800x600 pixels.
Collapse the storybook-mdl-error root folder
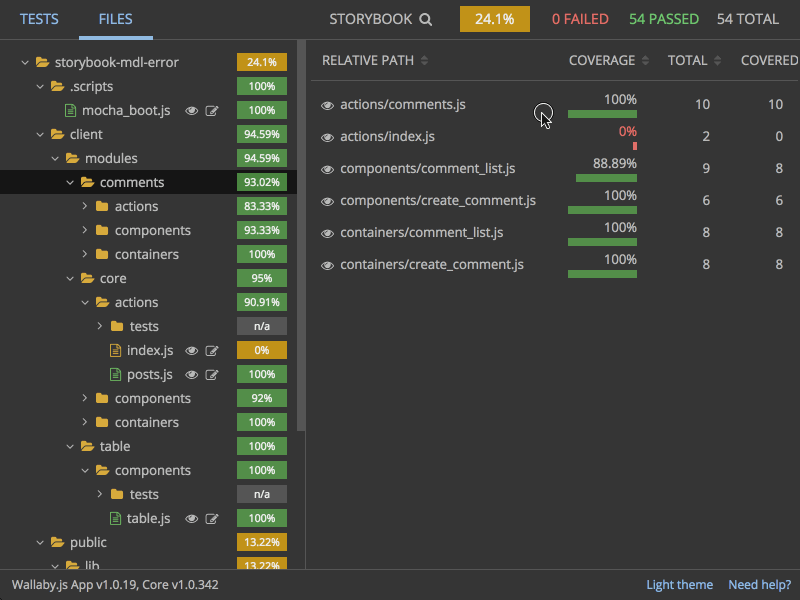(x=25, y=62)
